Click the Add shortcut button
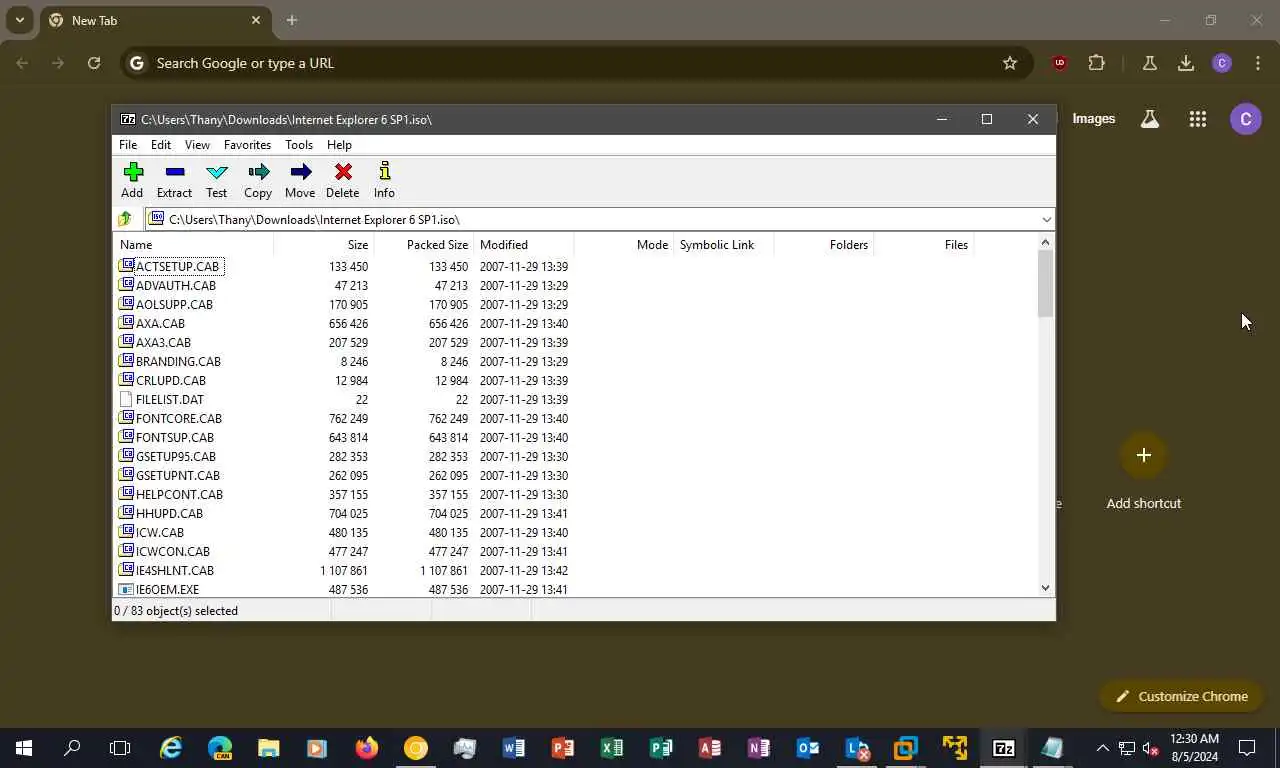Image resolution: width=1280 pixels, height=768 pixels. 1144,472
